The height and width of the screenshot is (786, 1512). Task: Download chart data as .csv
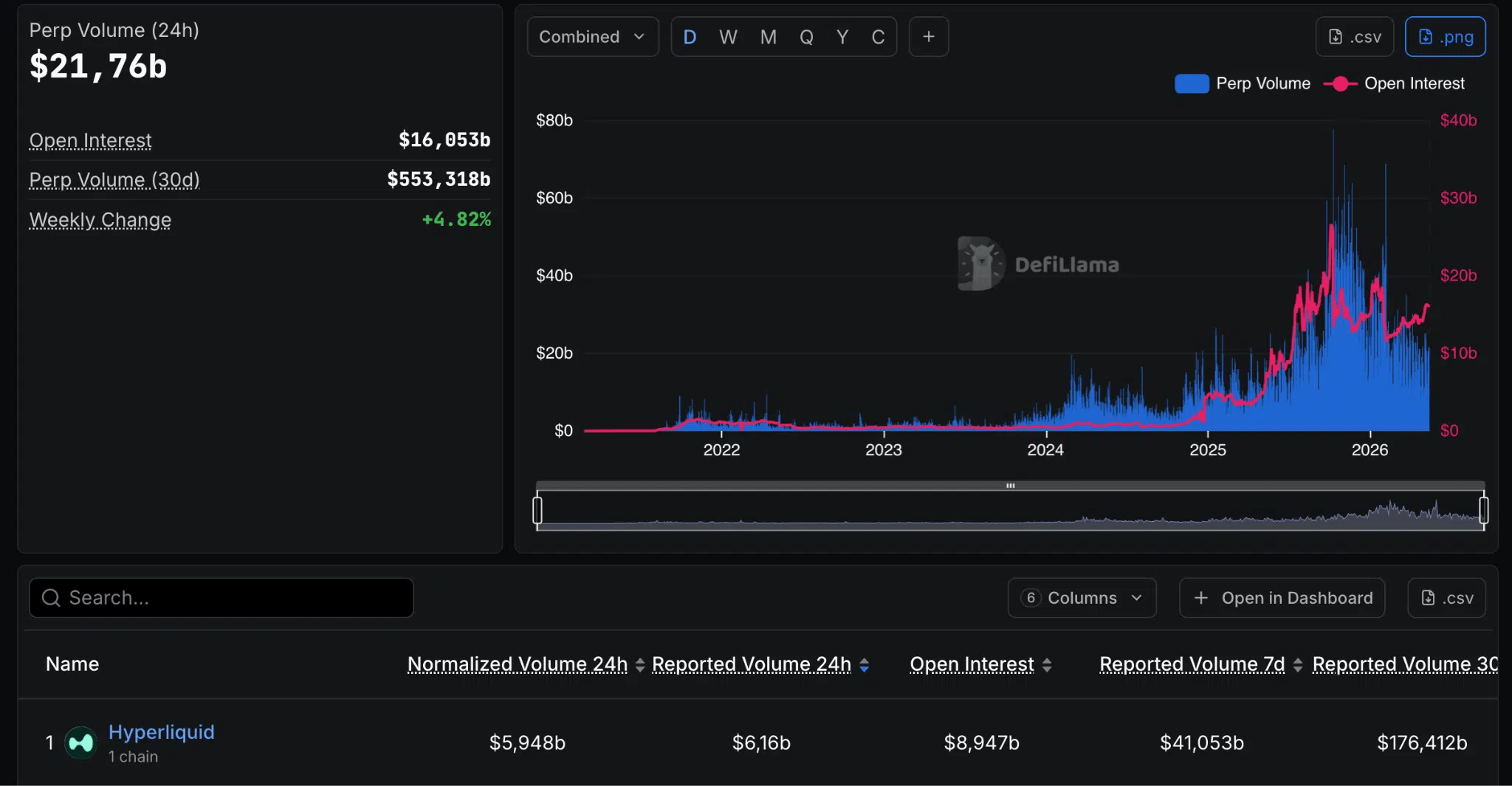click(x=1355, y=37)
